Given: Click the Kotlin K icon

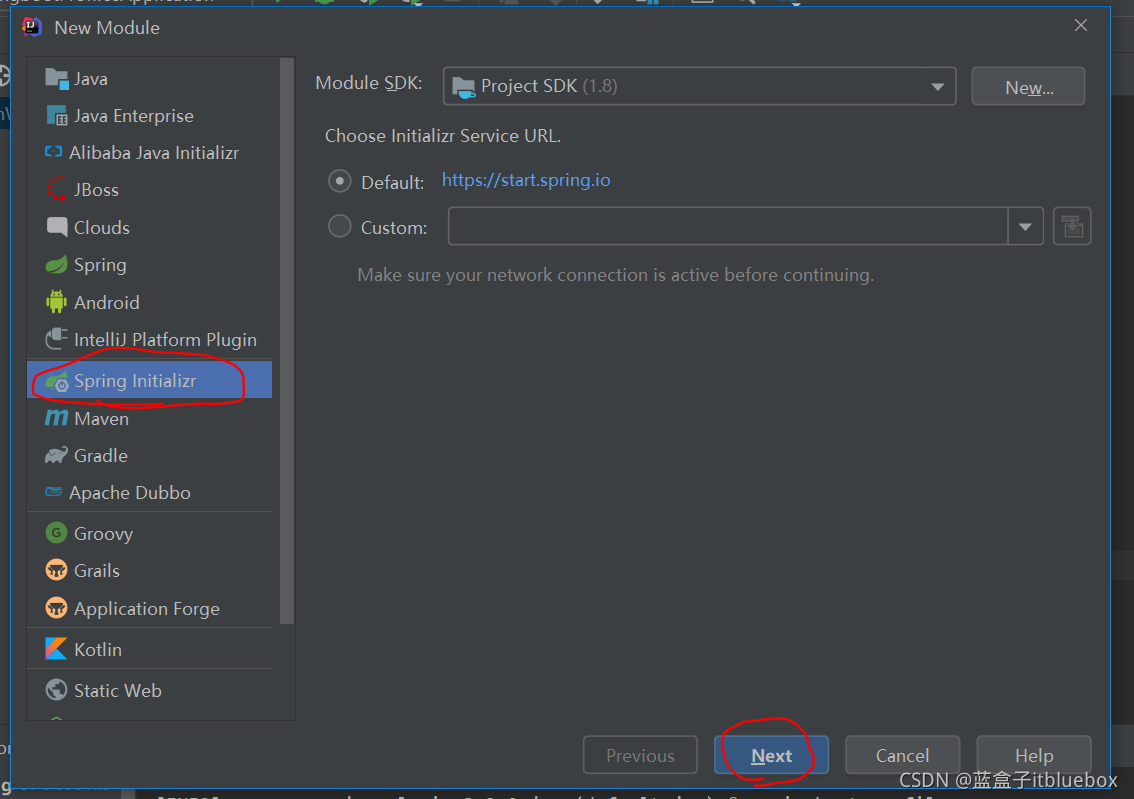Looking at the screenshot, I should point(56,649).
